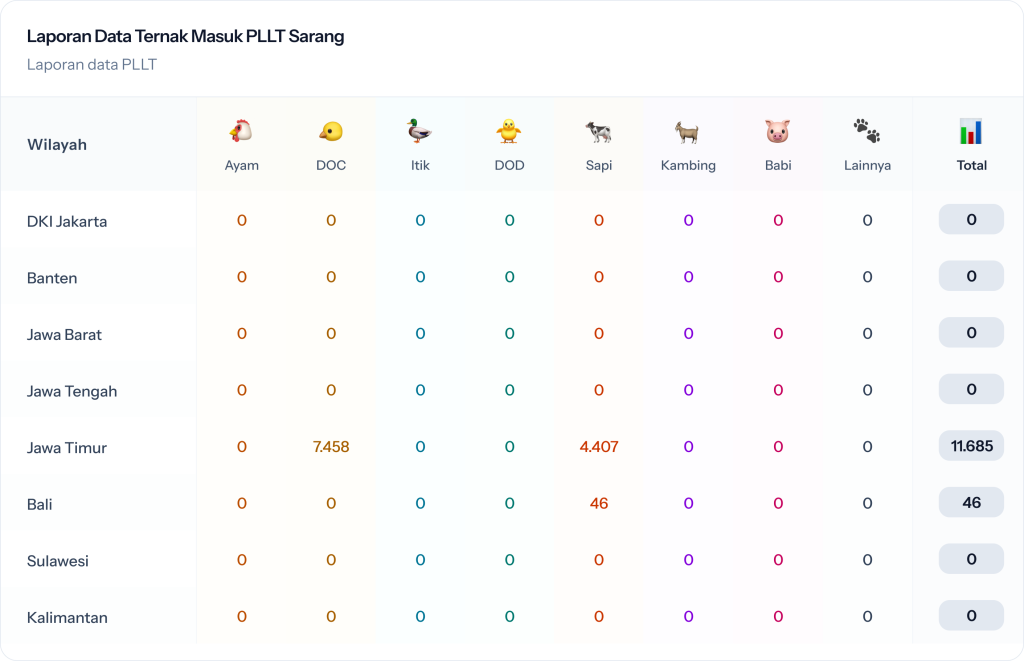Select the DKI Jakarta row label
This screenshot has width=1024, height=661.
[67, 222]
